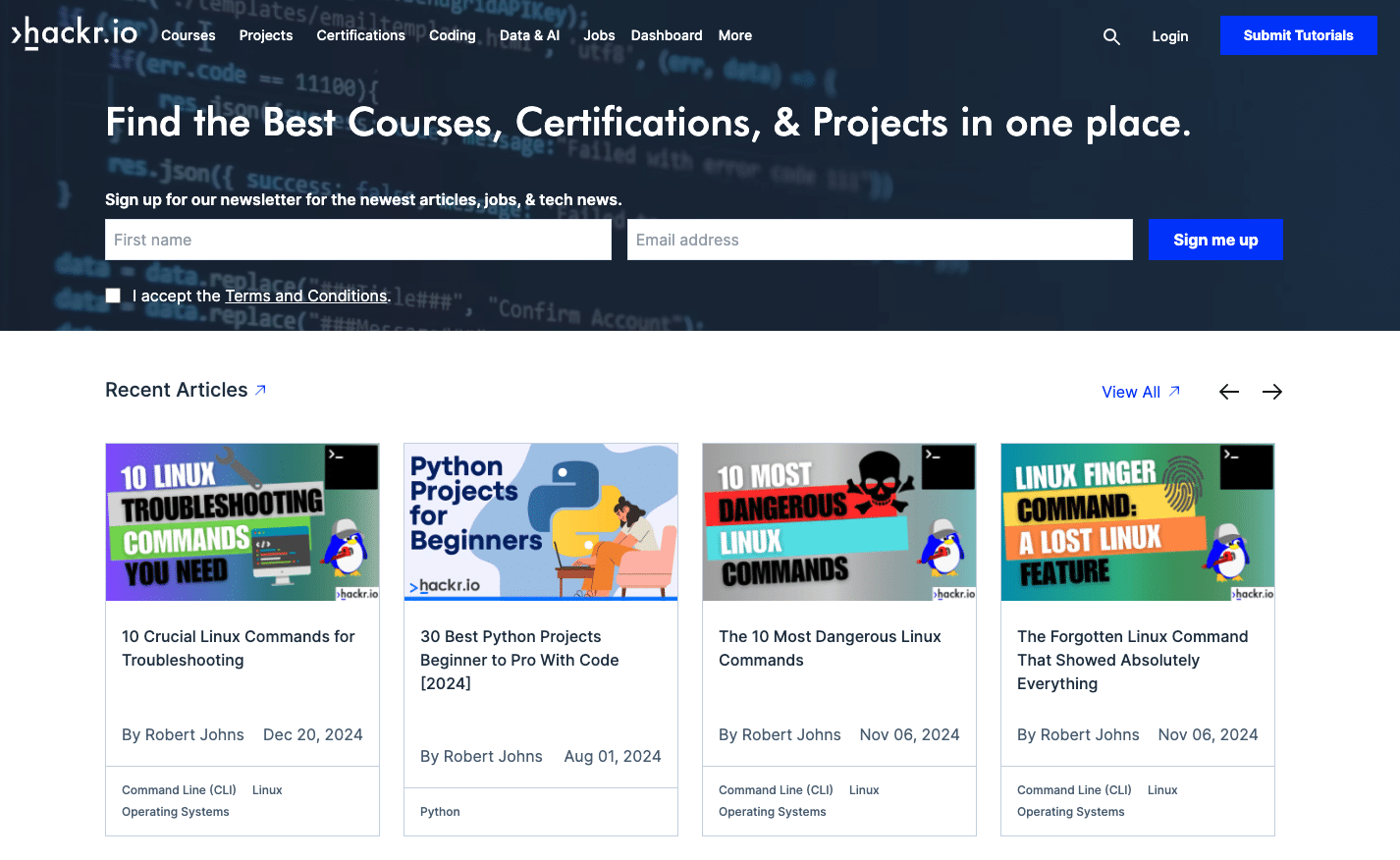This screenshot has height=860, width=1400.
Task: Expand the More navigation menu
Action: [734, 35]
